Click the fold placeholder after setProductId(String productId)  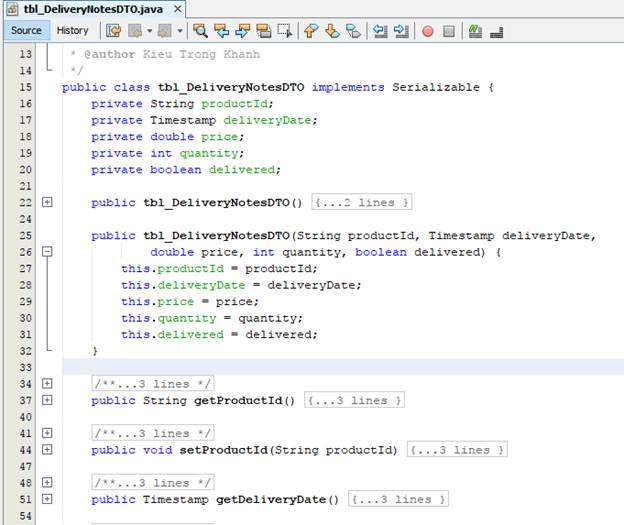(457, 450)
